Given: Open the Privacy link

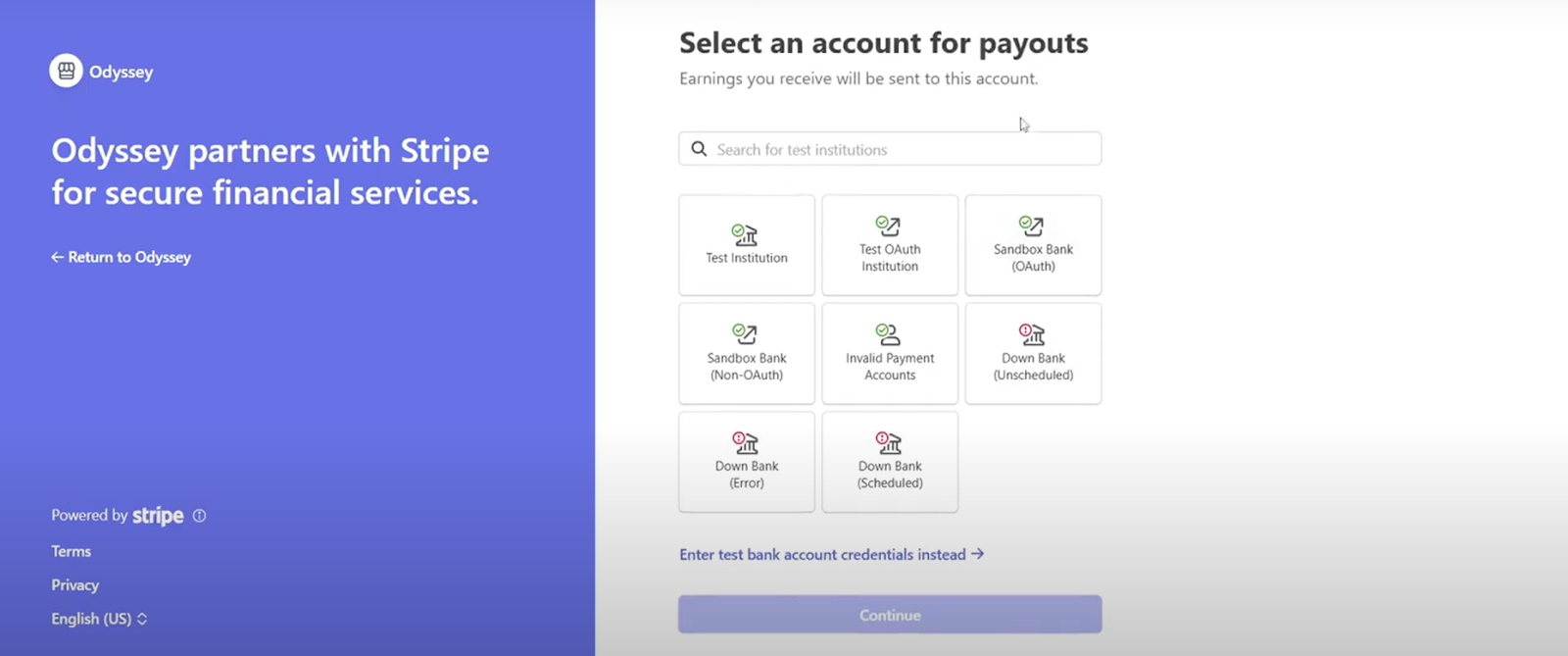Looking at the screenshot, I should [75, 584].
